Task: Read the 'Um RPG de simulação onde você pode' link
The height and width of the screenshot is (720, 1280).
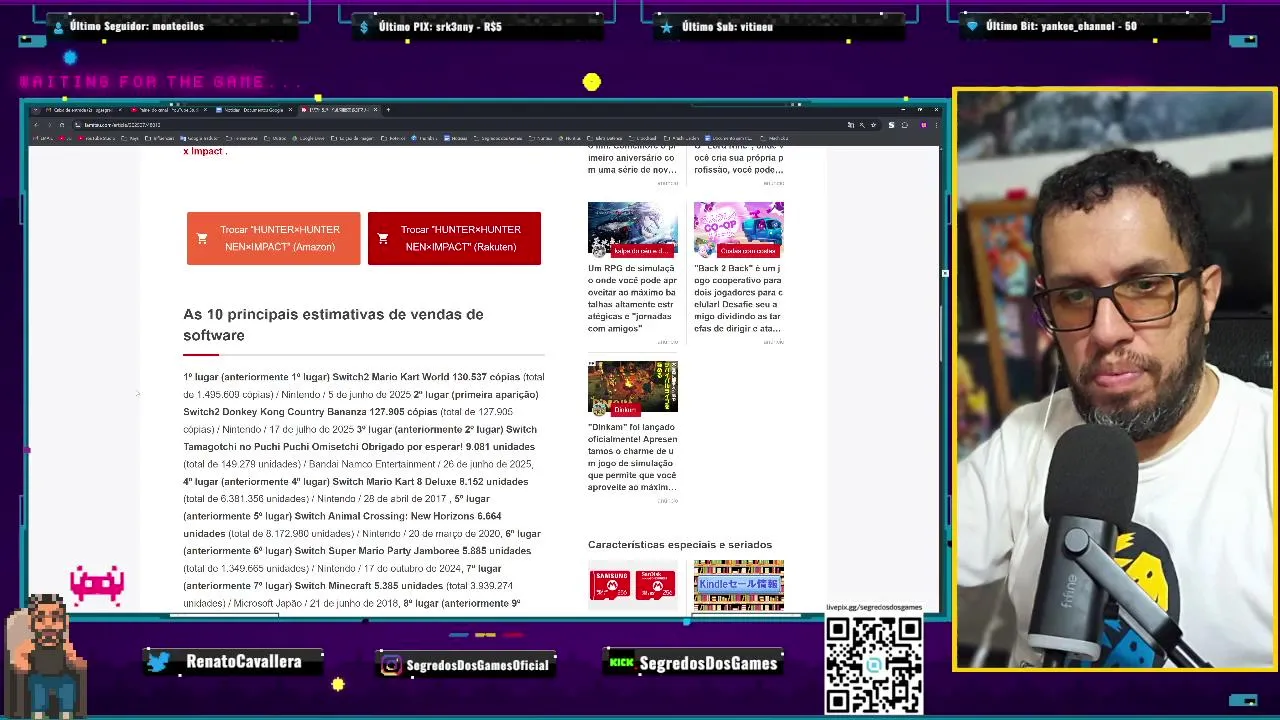Action: pyautogui.click(x=633, y=298)
